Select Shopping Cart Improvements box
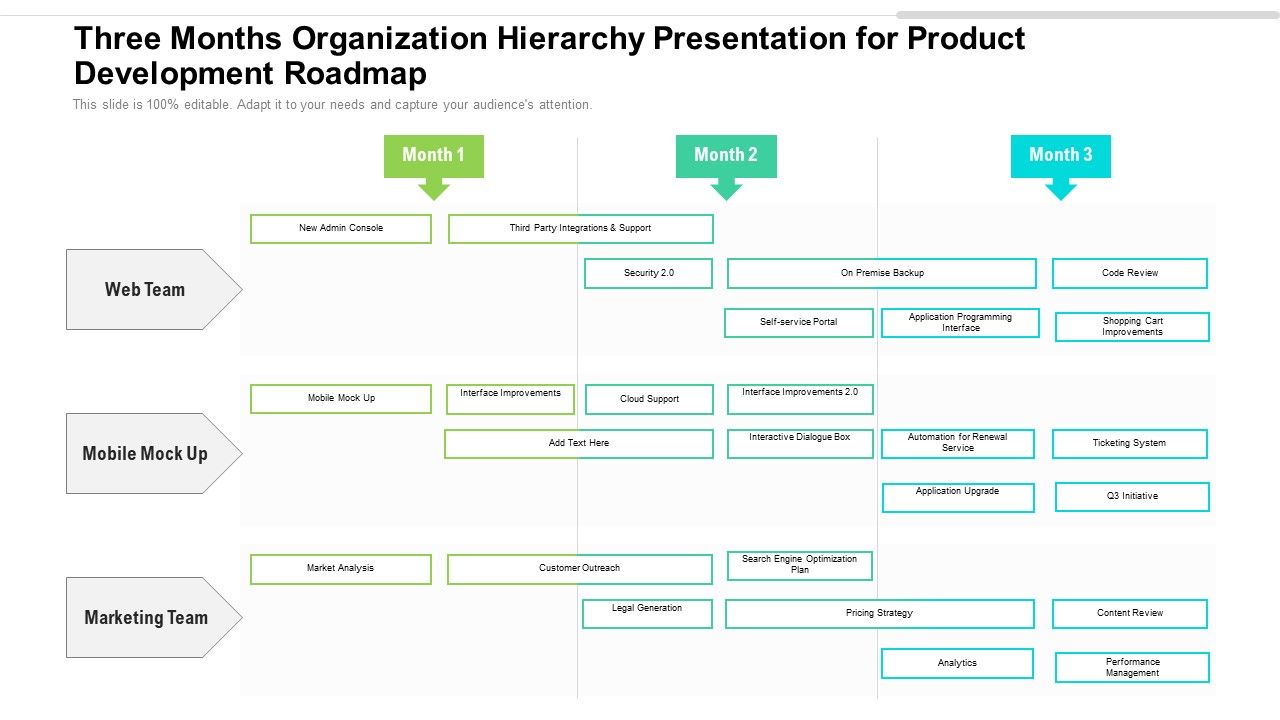The image size is (1280, 720). (x=1132, y=327)
